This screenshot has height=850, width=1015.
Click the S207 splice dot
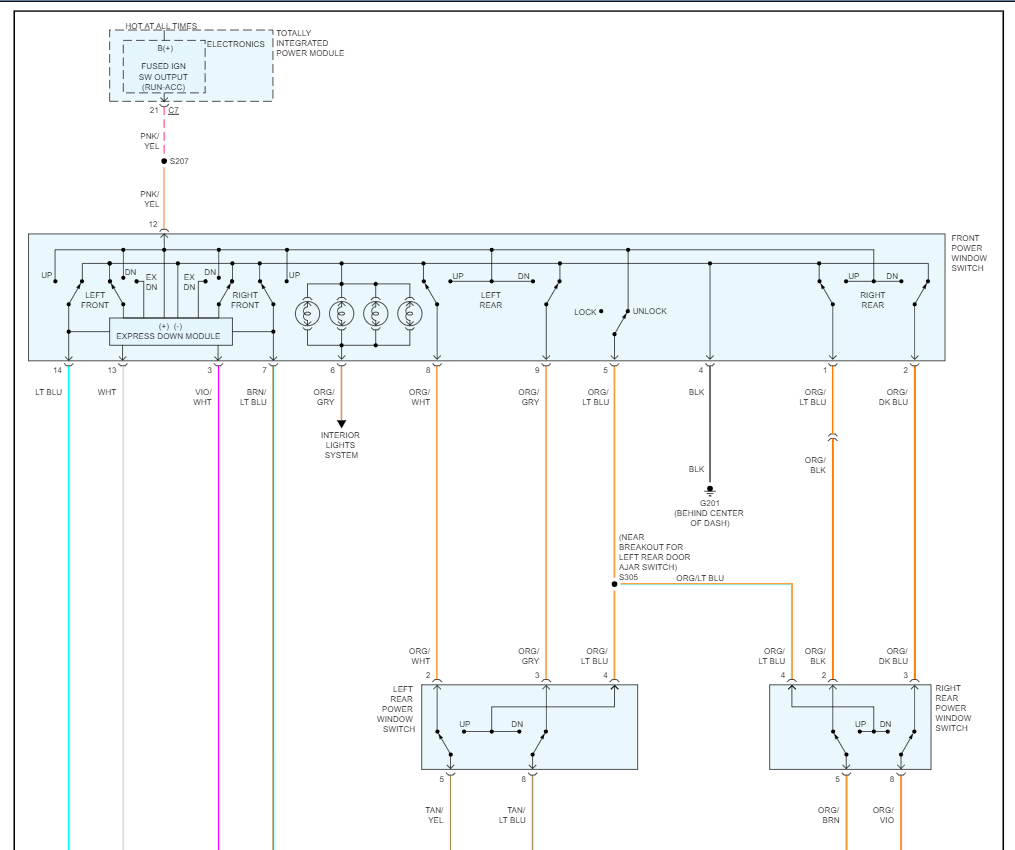pyautogui.click(x=164, y=161)
